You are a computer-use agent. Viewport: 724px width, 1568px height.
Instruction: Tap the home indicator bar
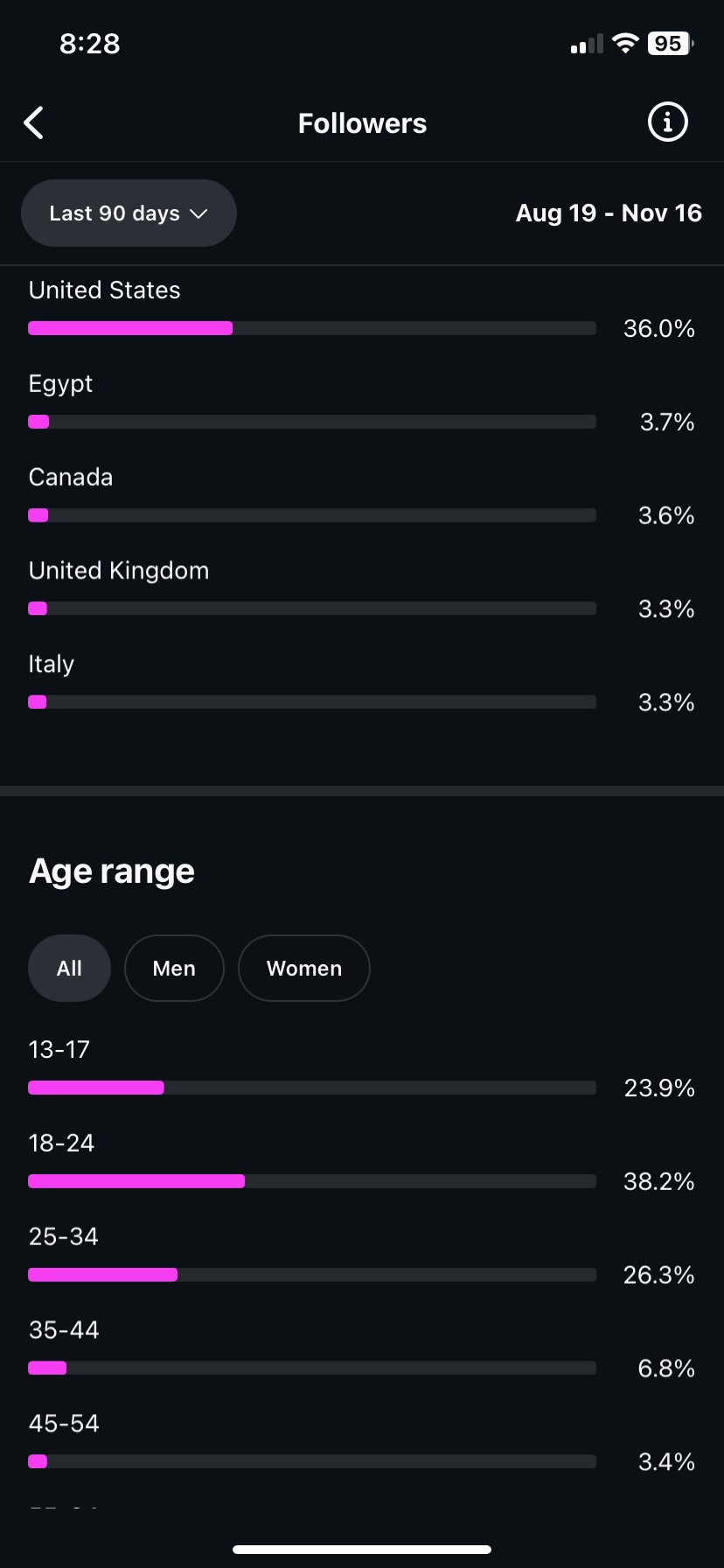[362, 1550]
